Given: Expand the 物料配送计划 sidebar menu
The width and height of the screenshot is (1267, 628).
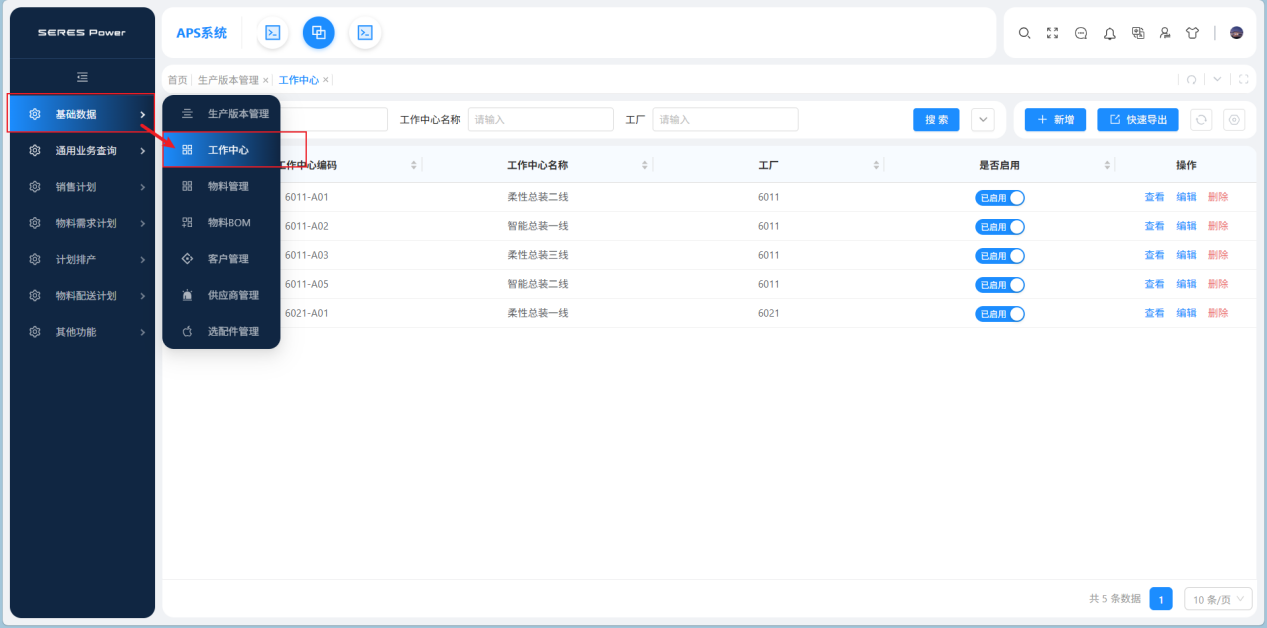Looking at the screenshot, I should [x=82, y=296].
